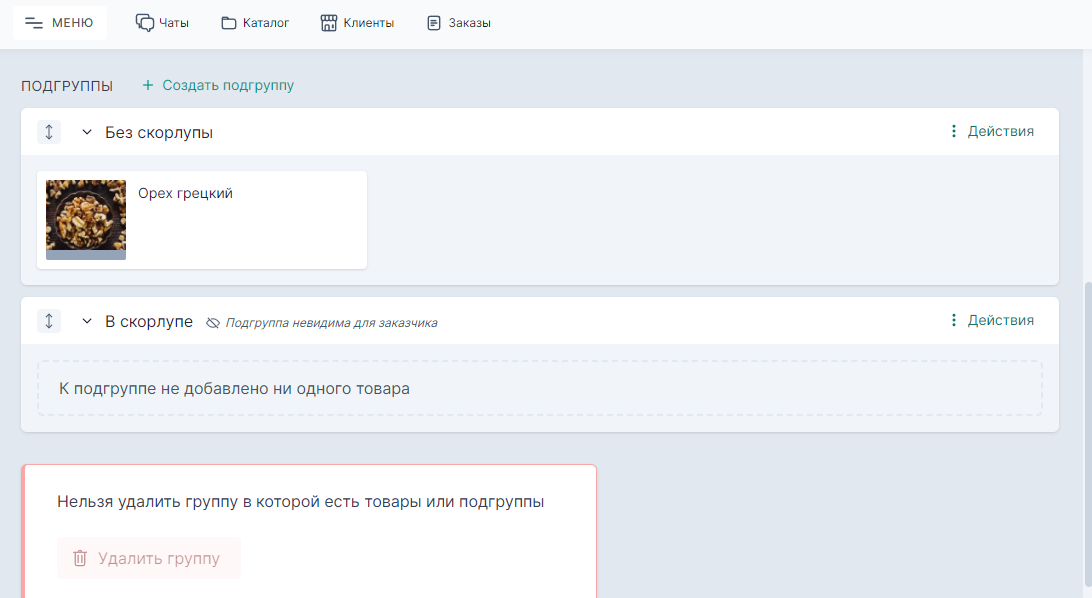Open Действия menu for В скорлупе
1092x598 pixels.
tap(991, 321)
